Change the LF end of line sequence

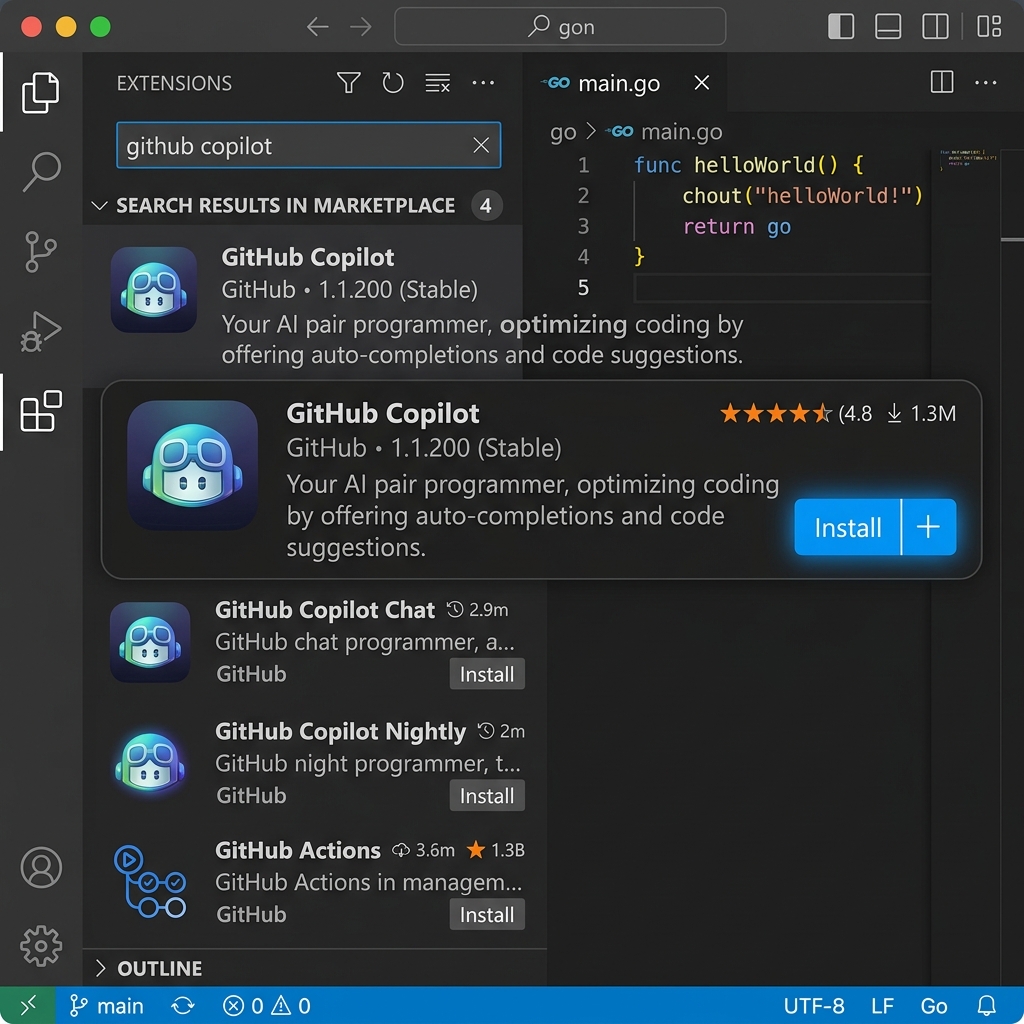[x=882, y=1006]
